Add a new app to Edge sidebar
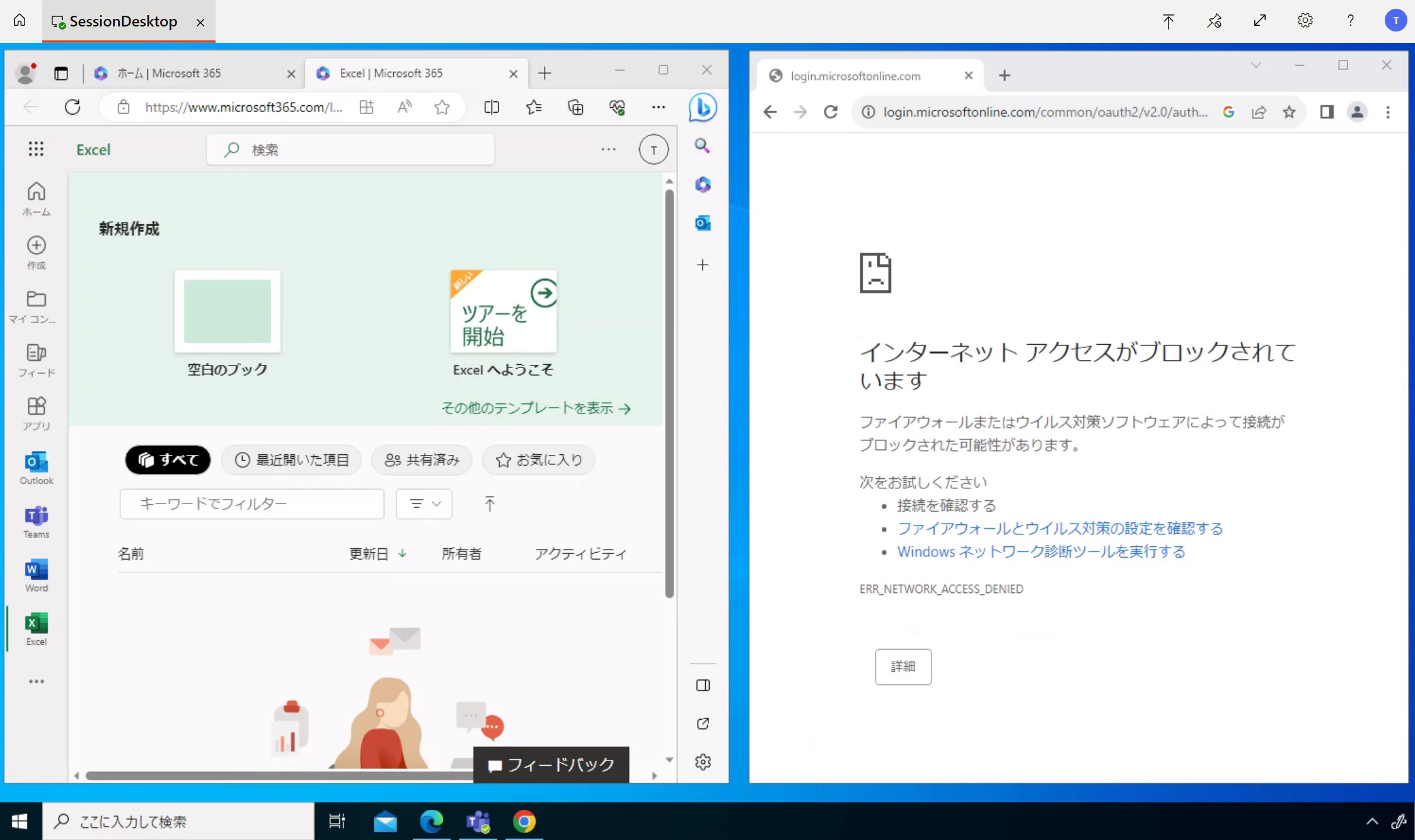Viewport: 1415px width, 840px height. click(702, 265)
